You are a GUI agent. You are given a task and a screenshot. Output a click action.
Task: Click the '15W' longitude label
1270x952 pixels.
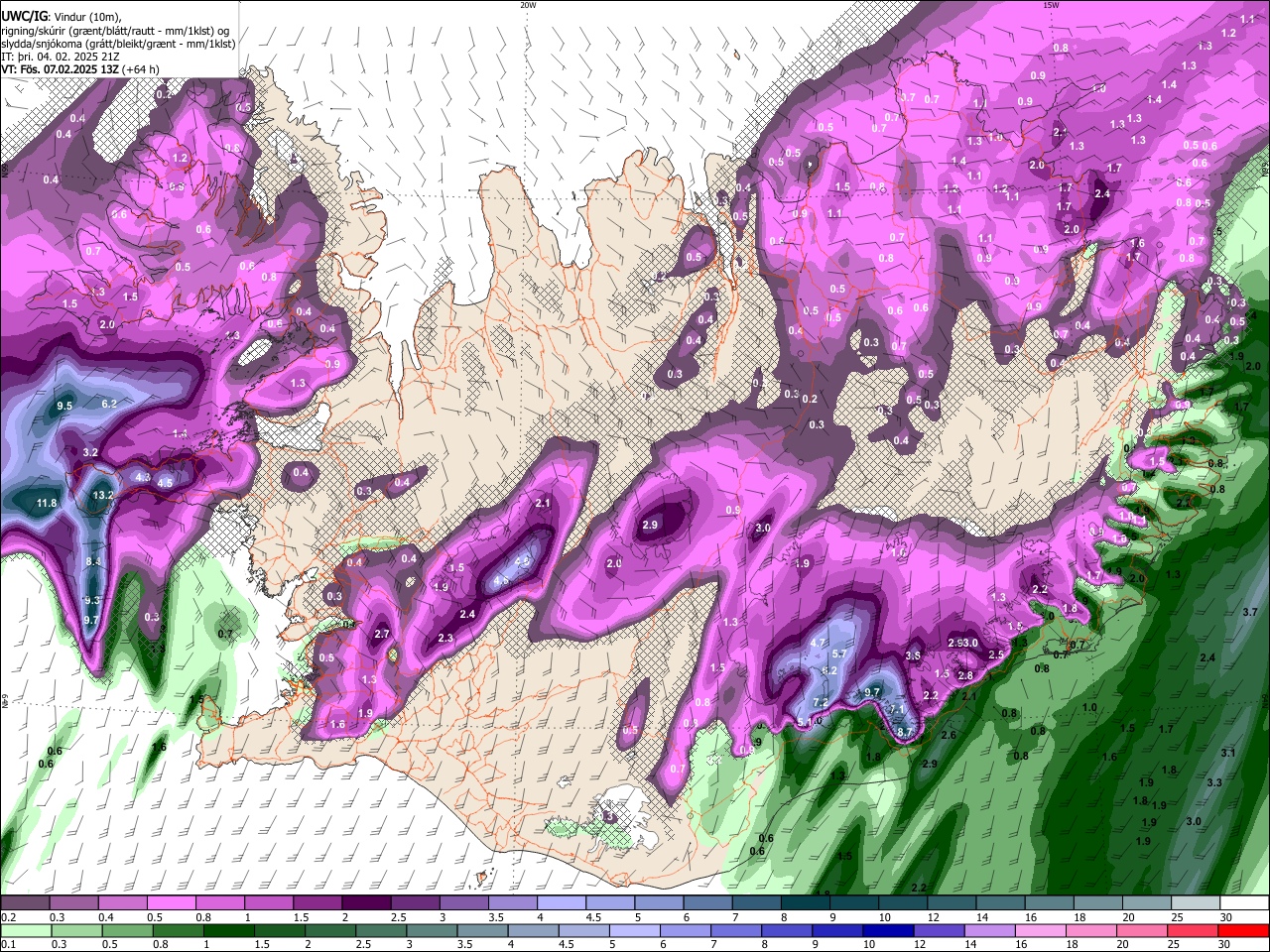point(1051,5)
